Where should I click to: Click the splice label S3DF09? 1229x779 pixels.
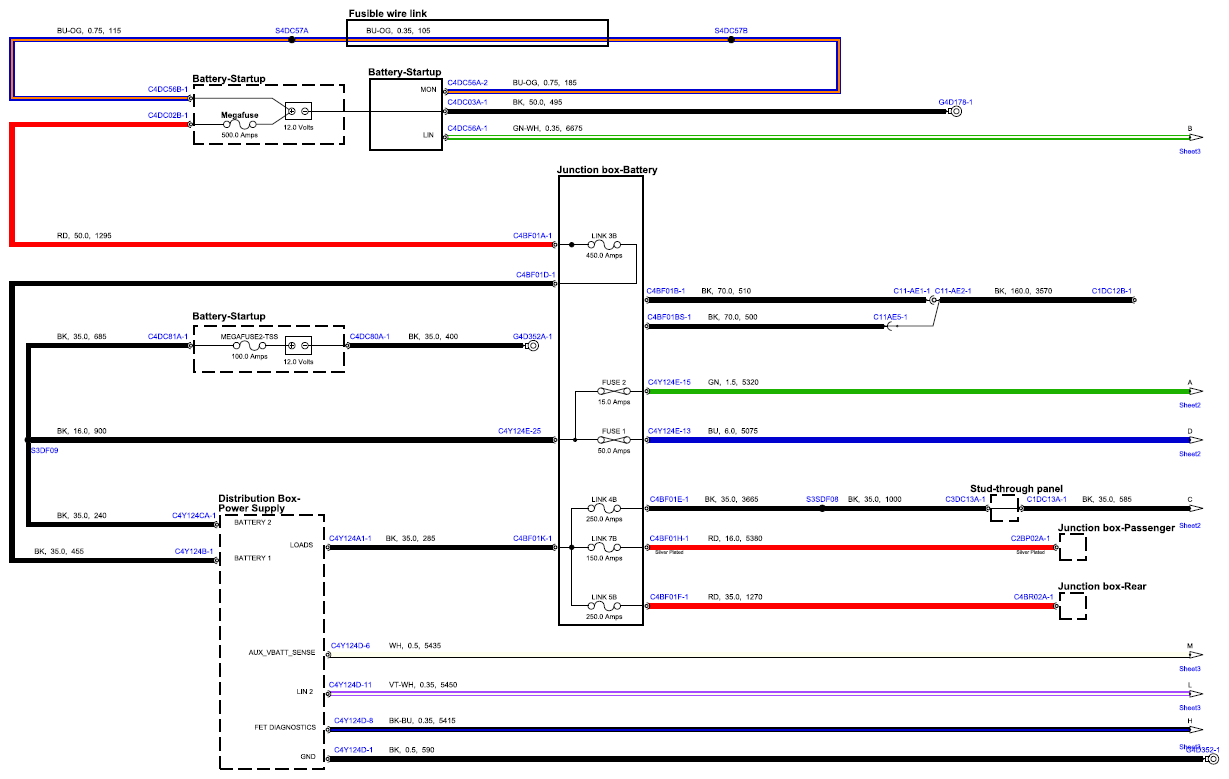pos(43,450)
